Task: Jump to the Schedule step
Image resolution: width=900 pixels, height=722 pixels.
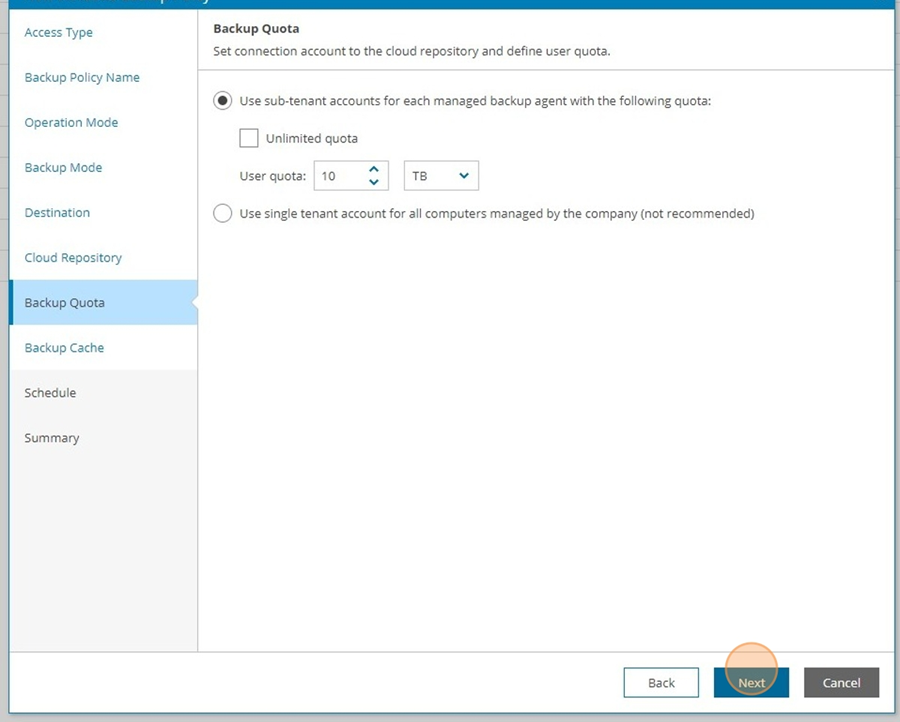Action: 50,393
